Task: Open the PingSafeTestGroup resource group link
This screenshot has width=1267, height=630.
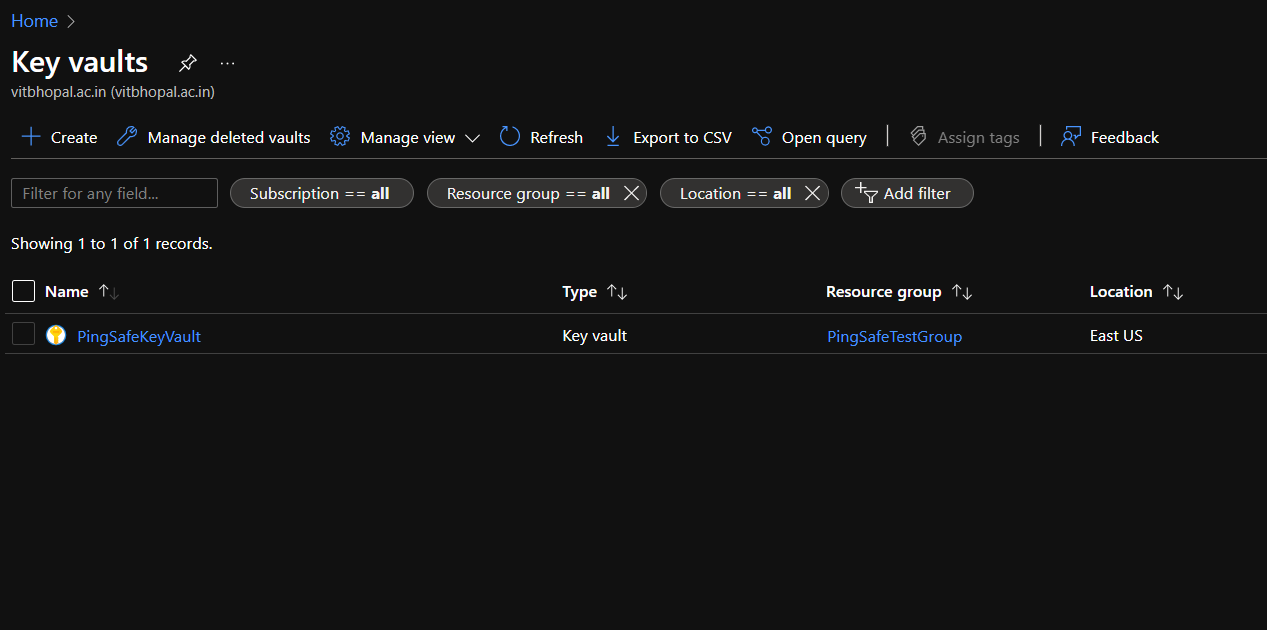Action: [x=894, y=336]
